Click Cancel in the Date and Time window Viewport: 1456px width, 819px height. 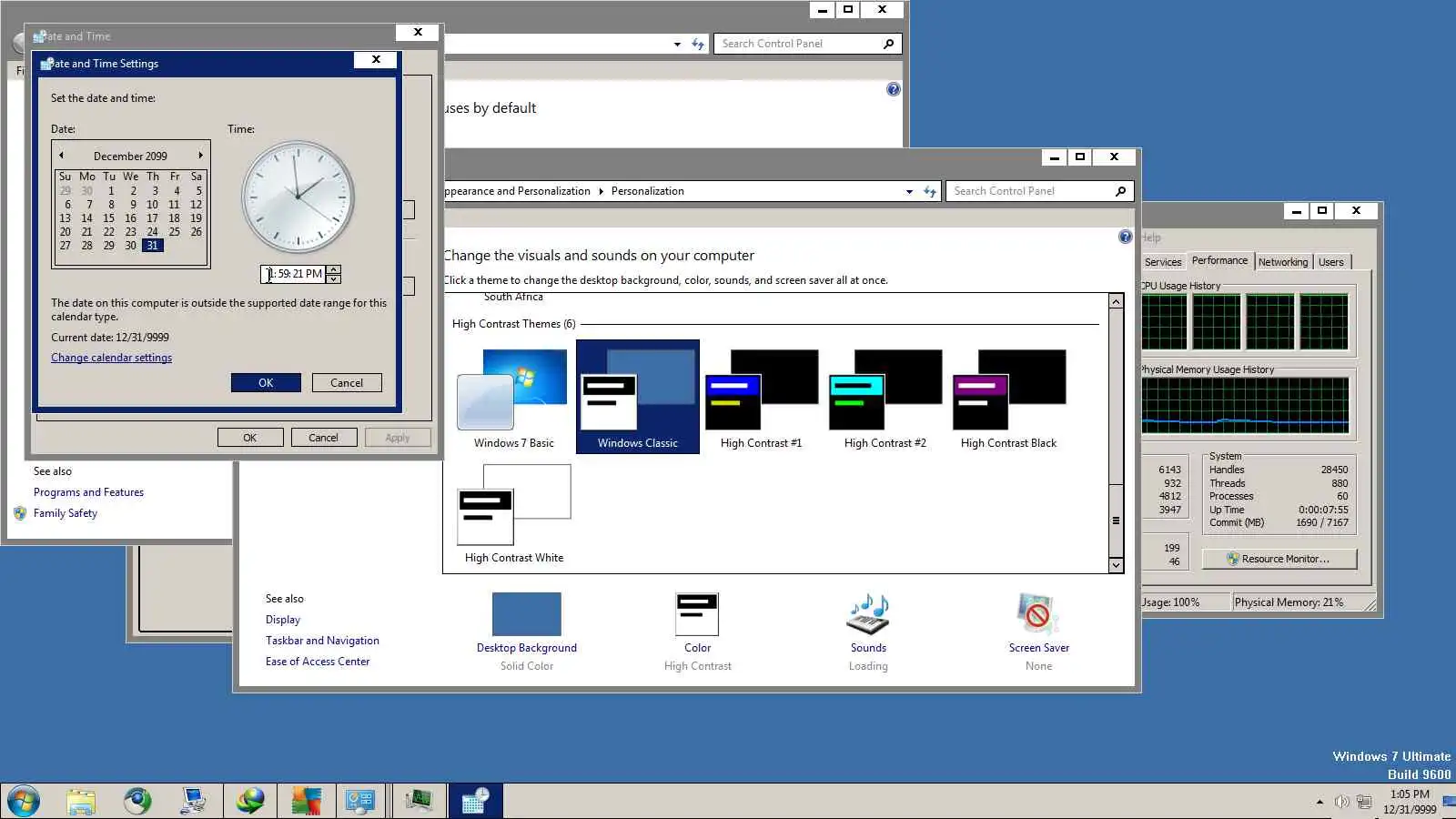(323, 438)
